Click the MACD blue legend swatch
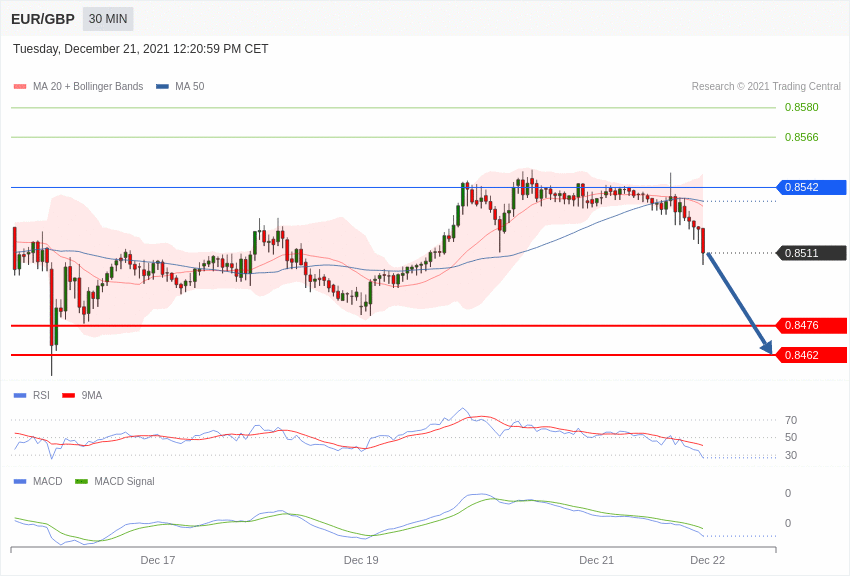The height and width of the screenshot is (576, 850). pos(20,481)
